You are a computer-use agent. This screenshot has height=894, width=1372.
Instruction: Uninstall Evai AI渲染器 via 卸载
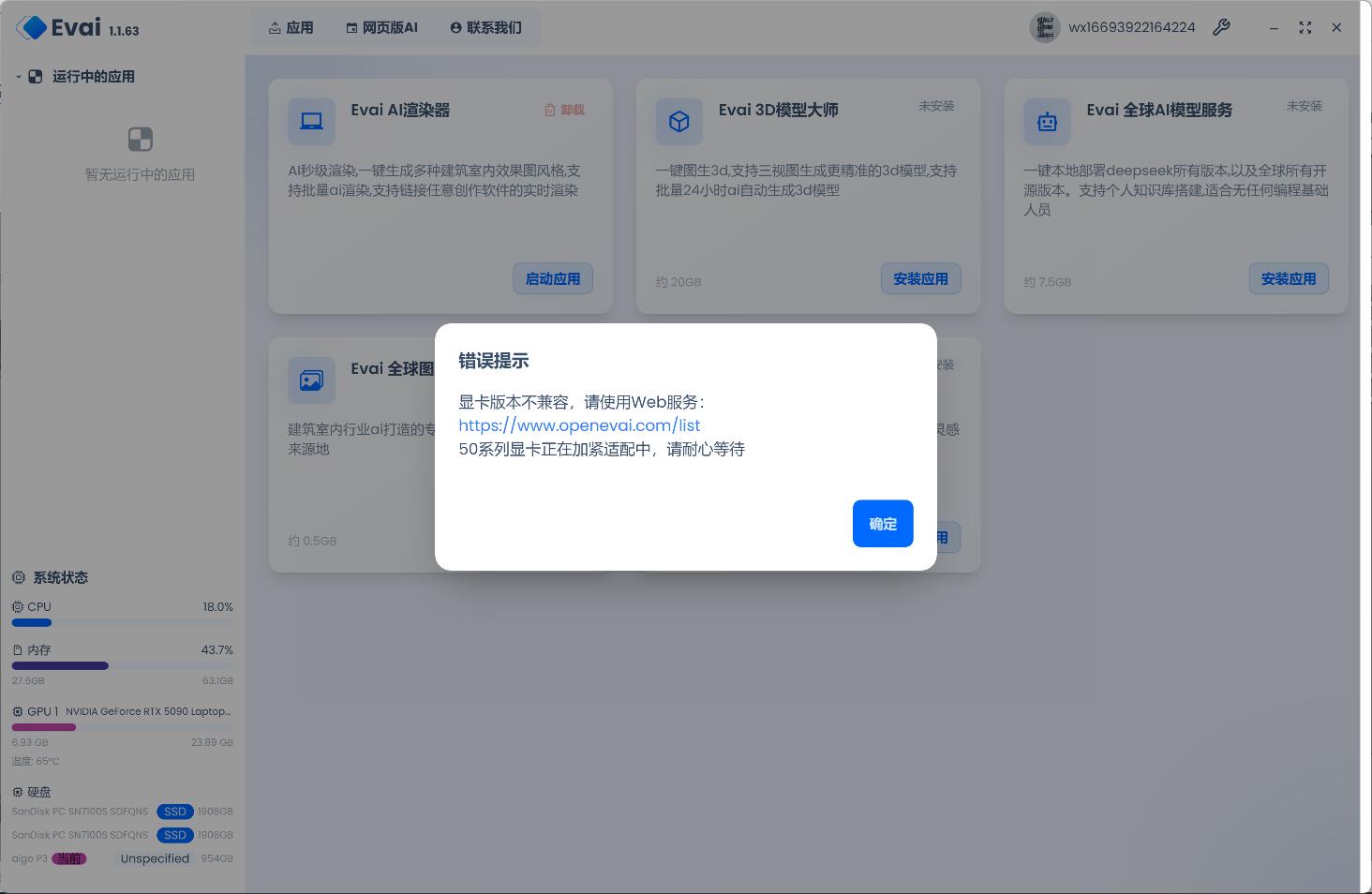click(x=564, y=110)
